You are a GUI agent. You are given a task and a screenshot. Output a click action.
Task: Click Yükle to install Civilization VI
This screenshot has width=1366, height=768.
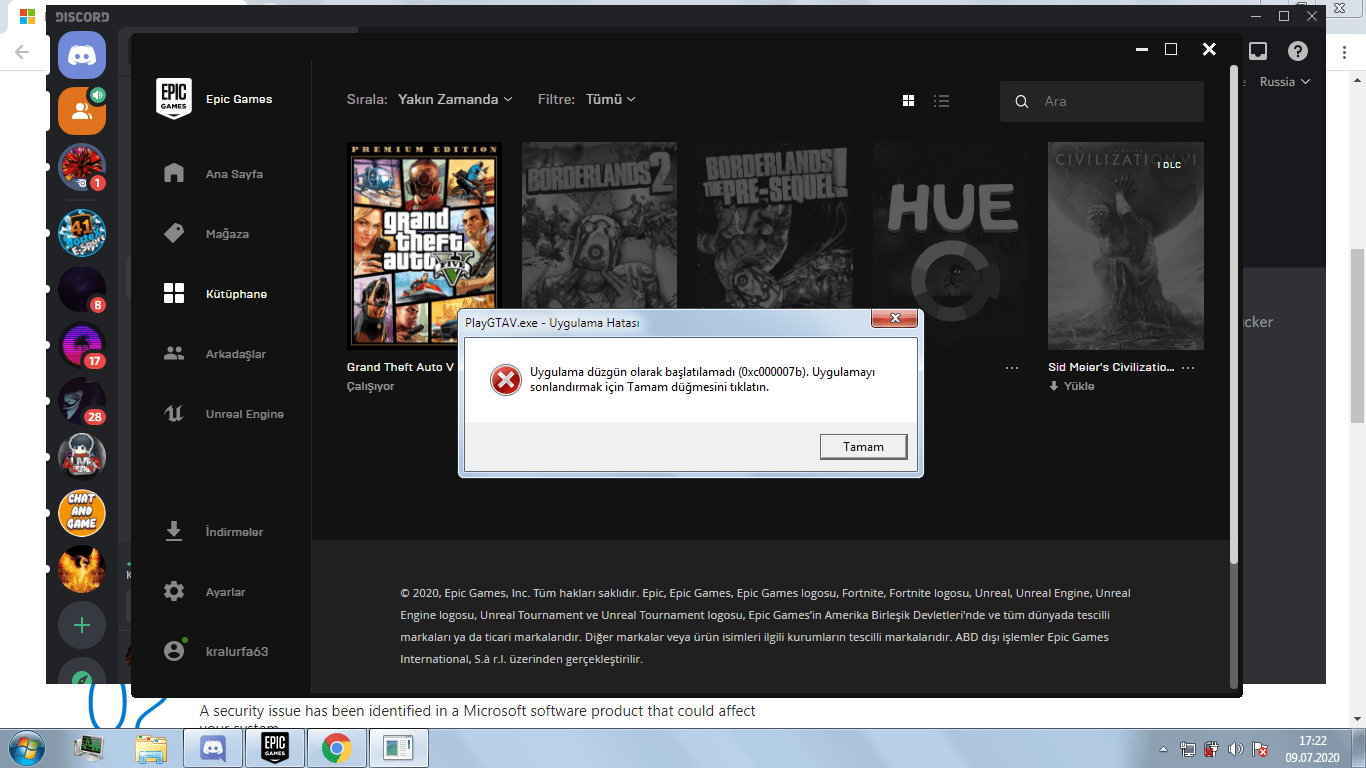point(1072,386)
